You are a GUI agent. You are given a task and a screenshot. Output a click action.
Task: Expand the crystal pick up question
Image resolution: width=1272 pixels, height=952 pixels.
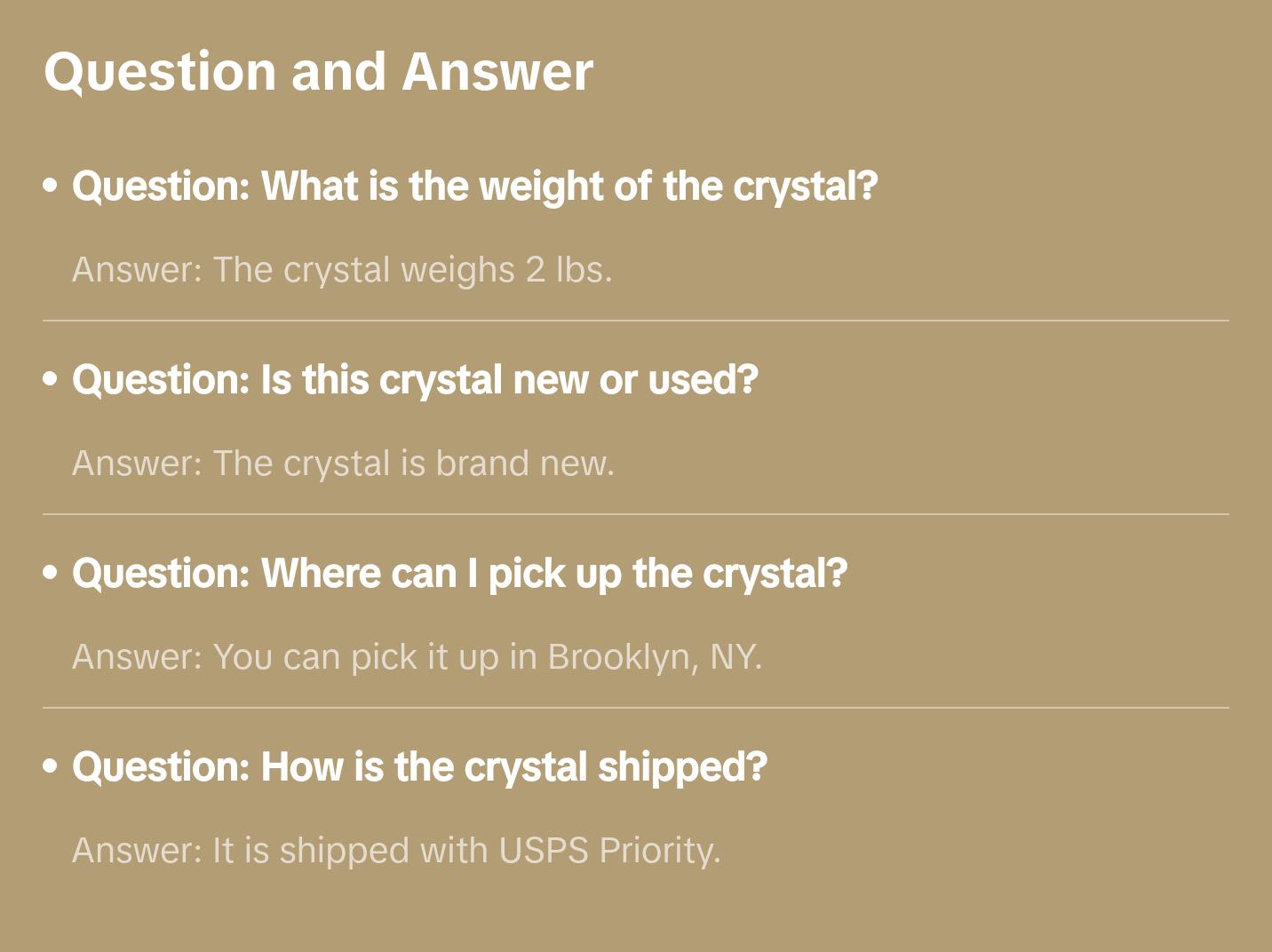point(459,574)
